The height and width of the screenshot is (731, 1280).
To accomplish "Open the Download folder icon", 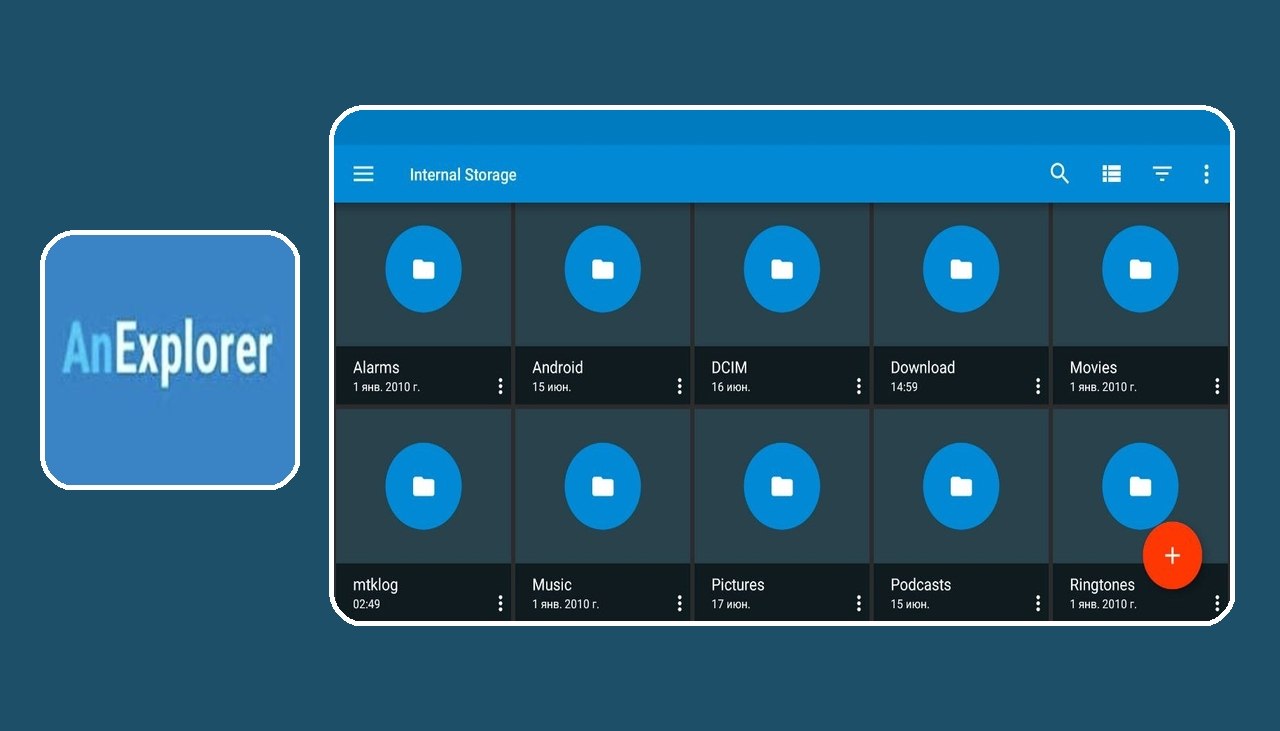I will 961,269.
